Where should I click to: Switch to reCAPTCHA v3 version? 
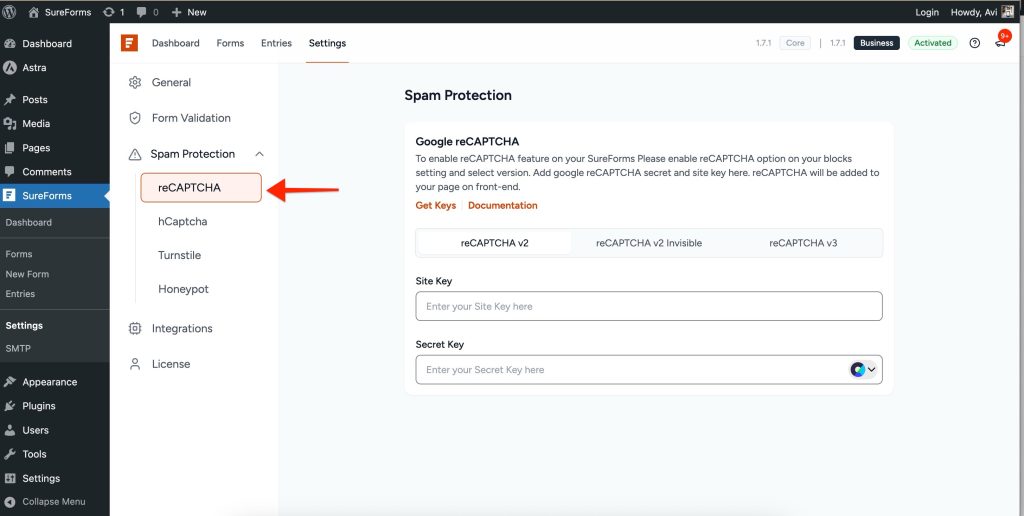[x=803, y=243]
